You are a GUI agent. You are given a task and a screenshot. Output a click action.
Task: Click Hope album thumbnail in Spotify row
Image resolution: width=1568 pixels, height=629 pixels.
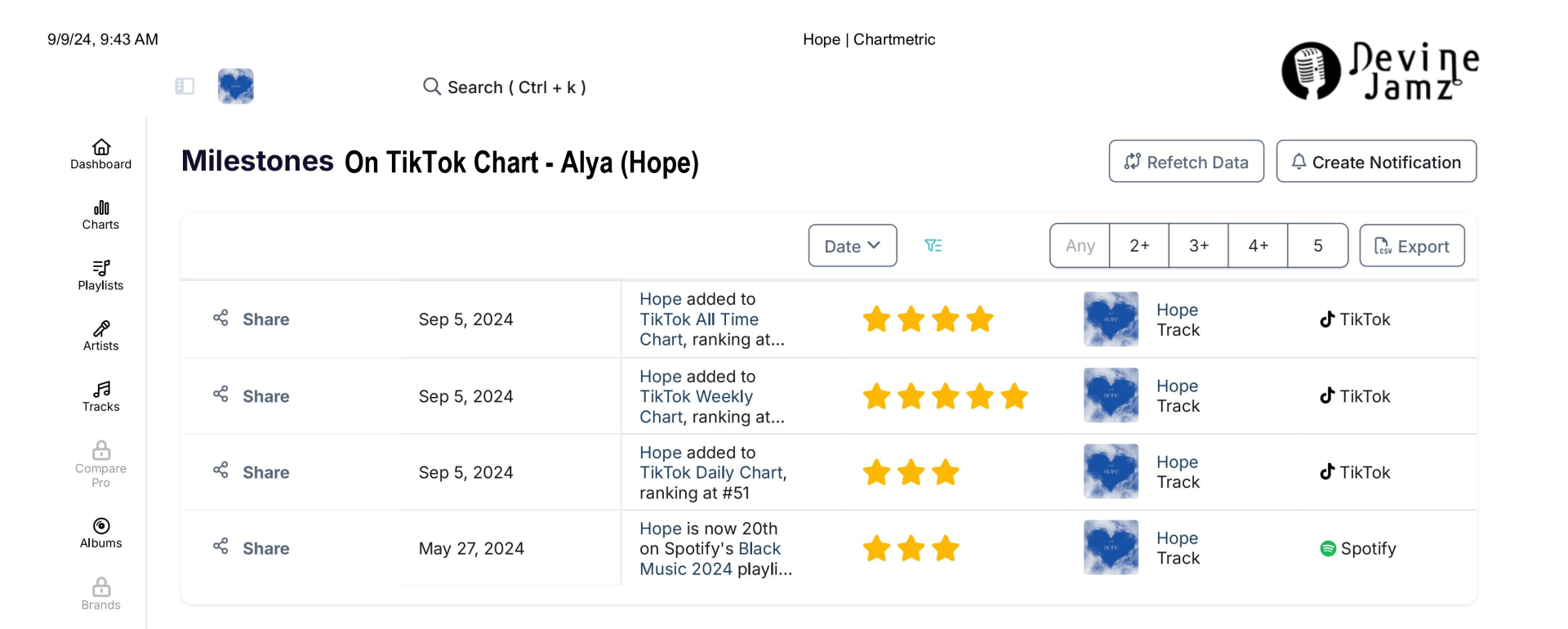[x=1111, y=548]
